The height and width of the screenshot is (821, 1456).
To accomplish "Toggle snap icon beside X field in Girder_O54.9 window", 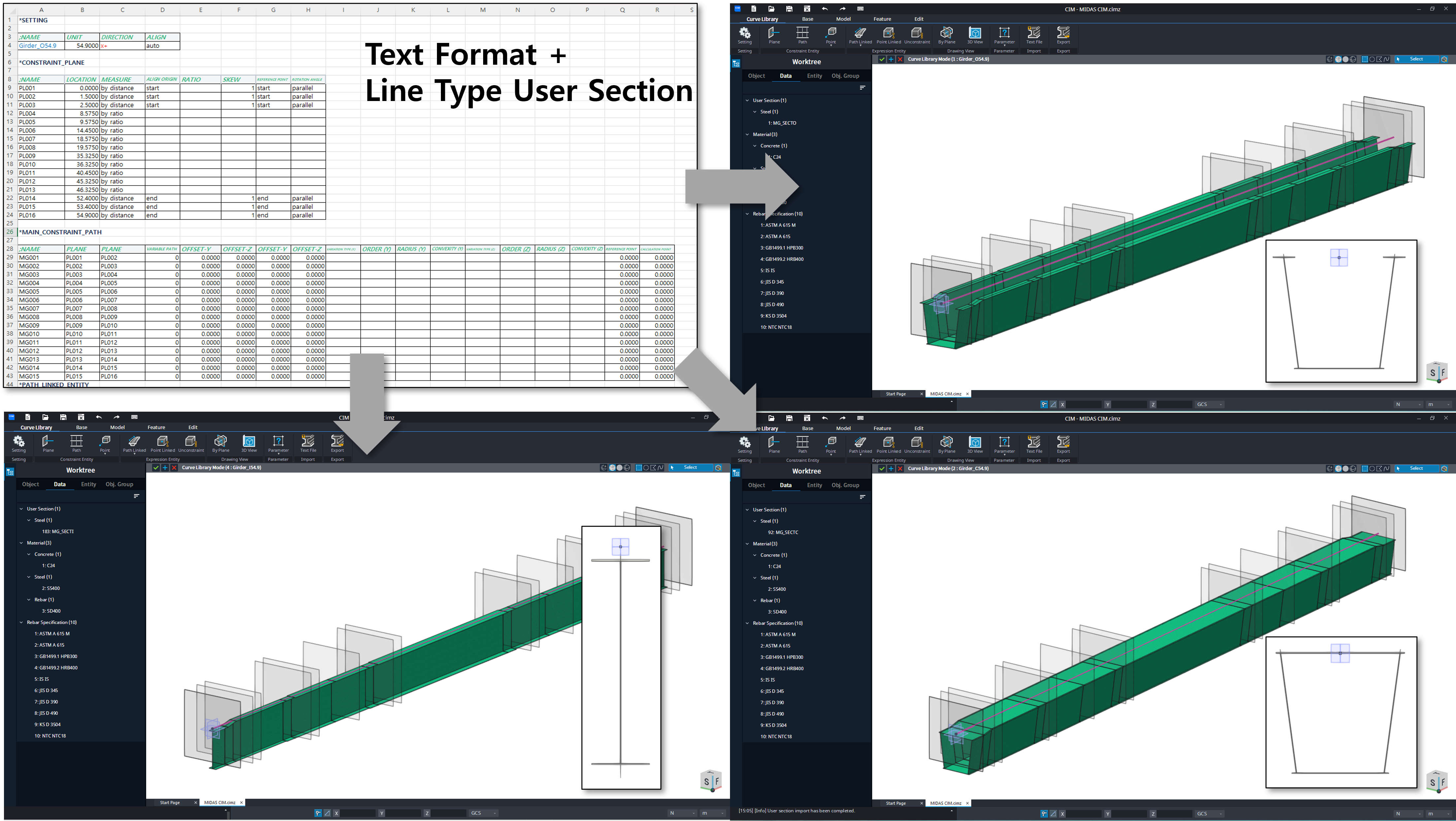I will (x=1044, y=404).
